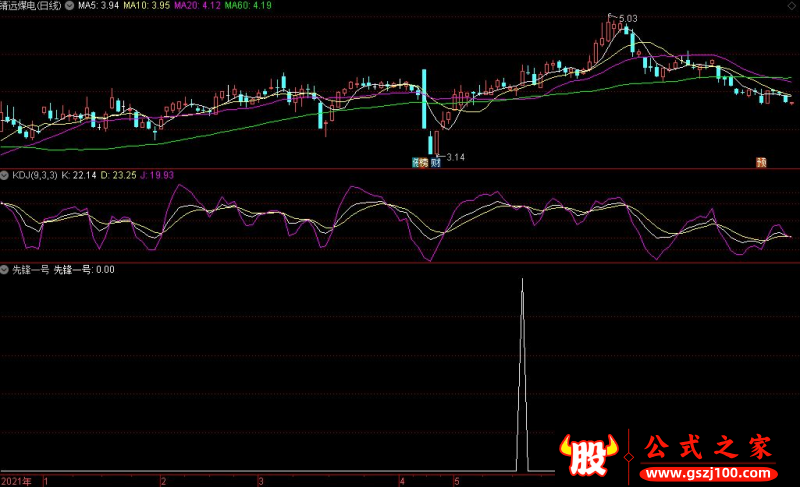Screen dimensions: 800x487
Task: Open the www.gszj100.com website link
Action: click(708, 473)
